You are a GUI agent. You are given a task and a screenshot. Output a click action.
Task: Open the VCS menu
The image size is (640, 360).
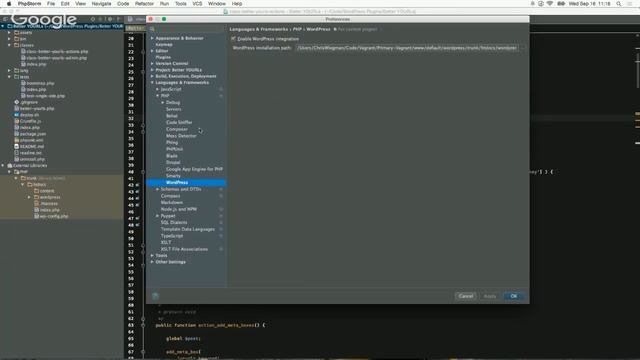(x=197, y=4)
